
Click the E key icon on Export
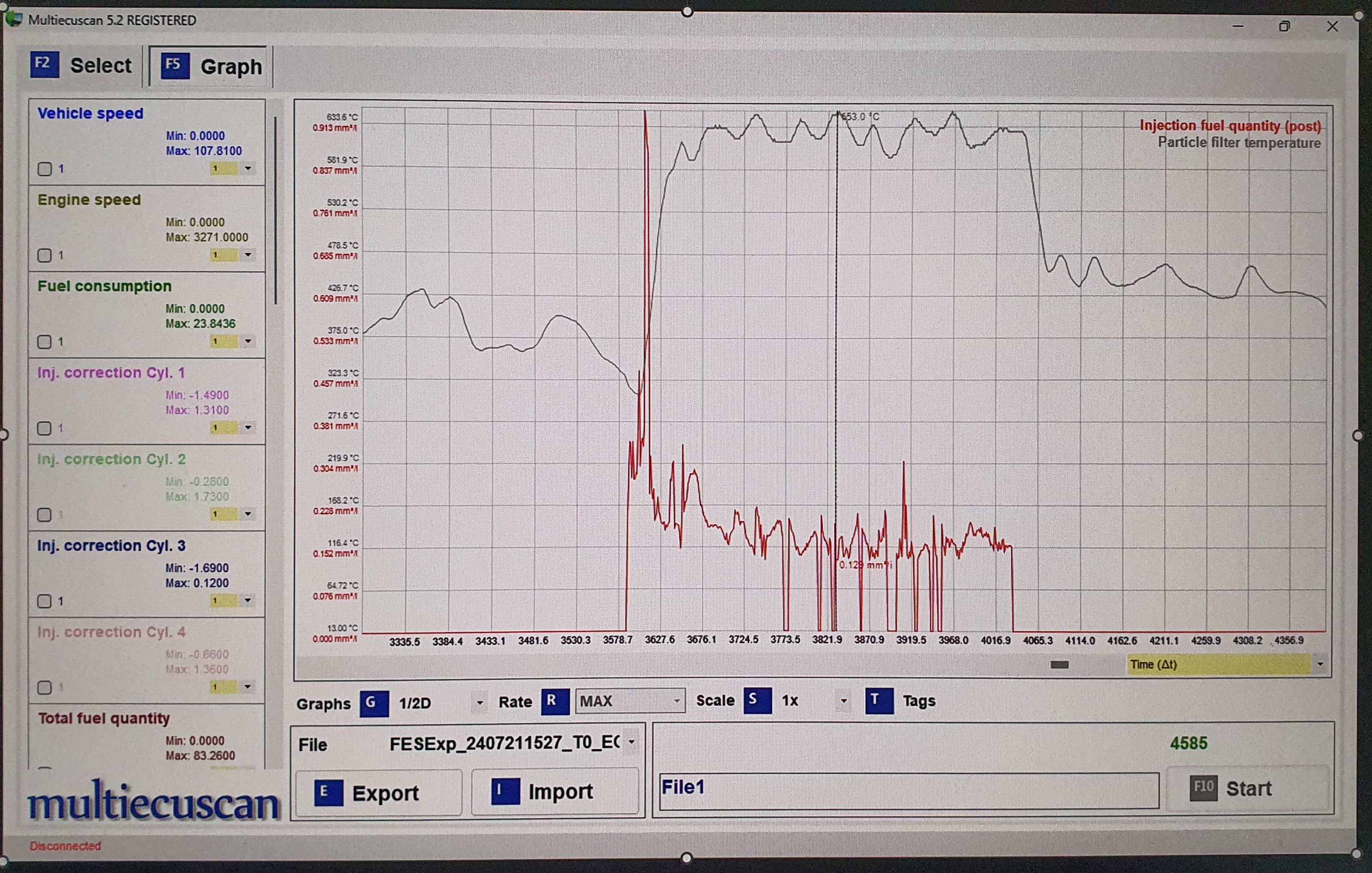coord(328,793)
